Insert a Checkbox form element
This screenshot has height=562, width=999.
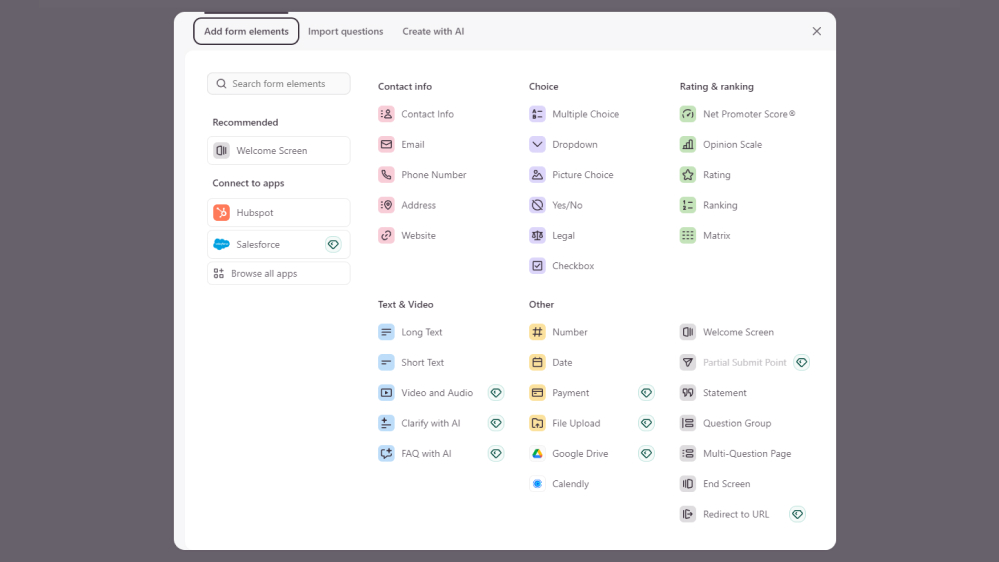tap(572, 266)
